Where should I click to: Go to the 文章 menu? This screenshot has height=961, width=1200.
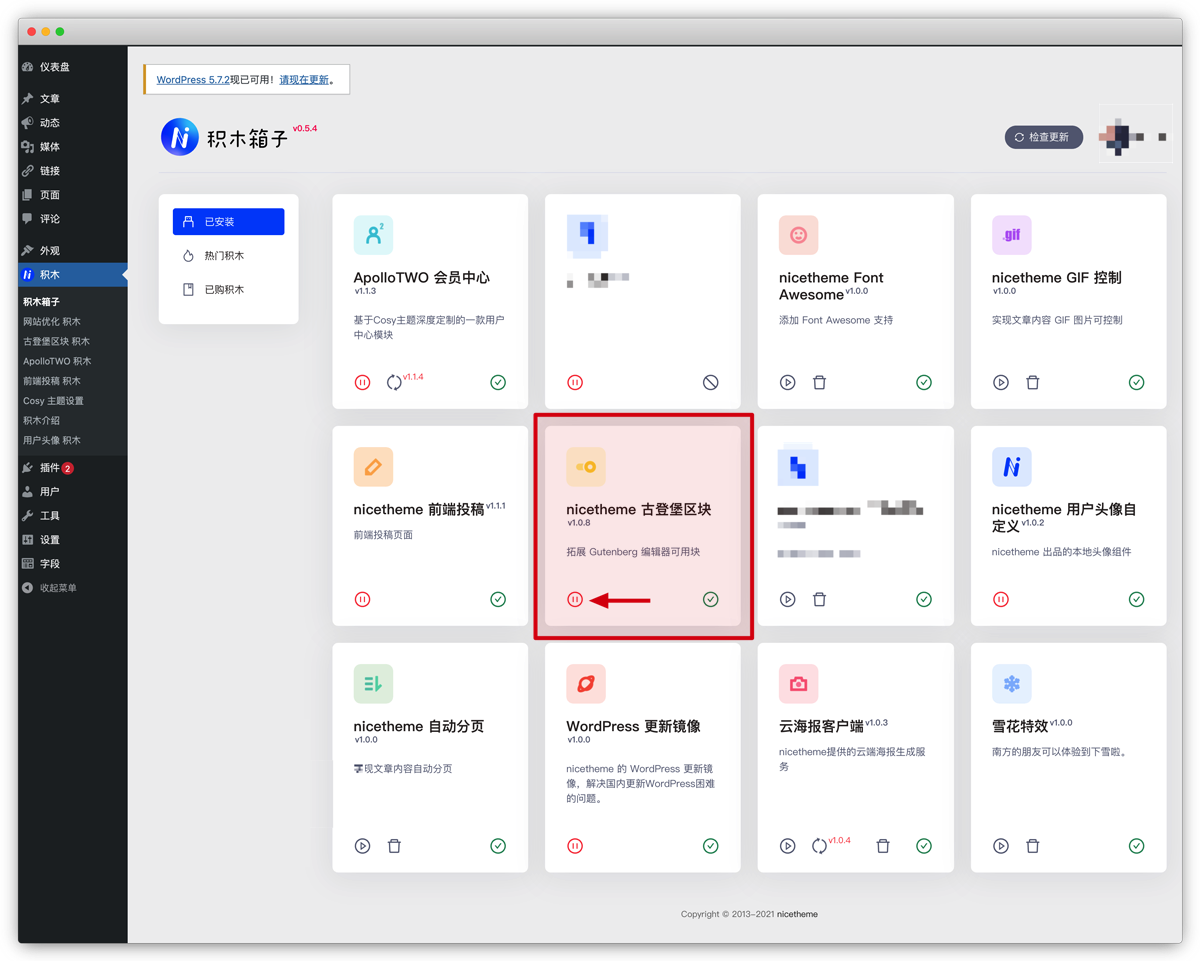coord(73,99)
